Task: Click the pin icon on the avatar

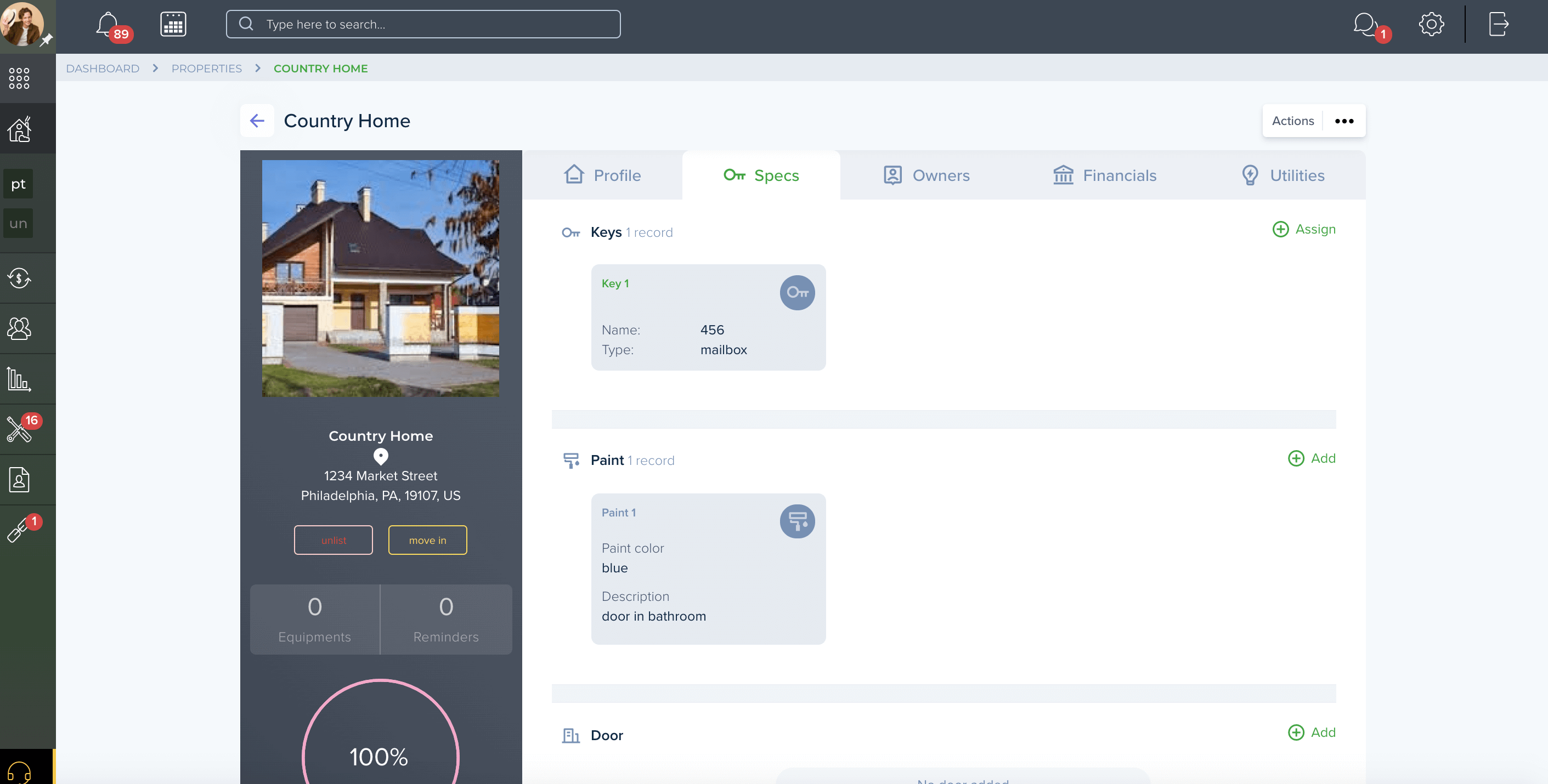Action: tap(46, 40)
